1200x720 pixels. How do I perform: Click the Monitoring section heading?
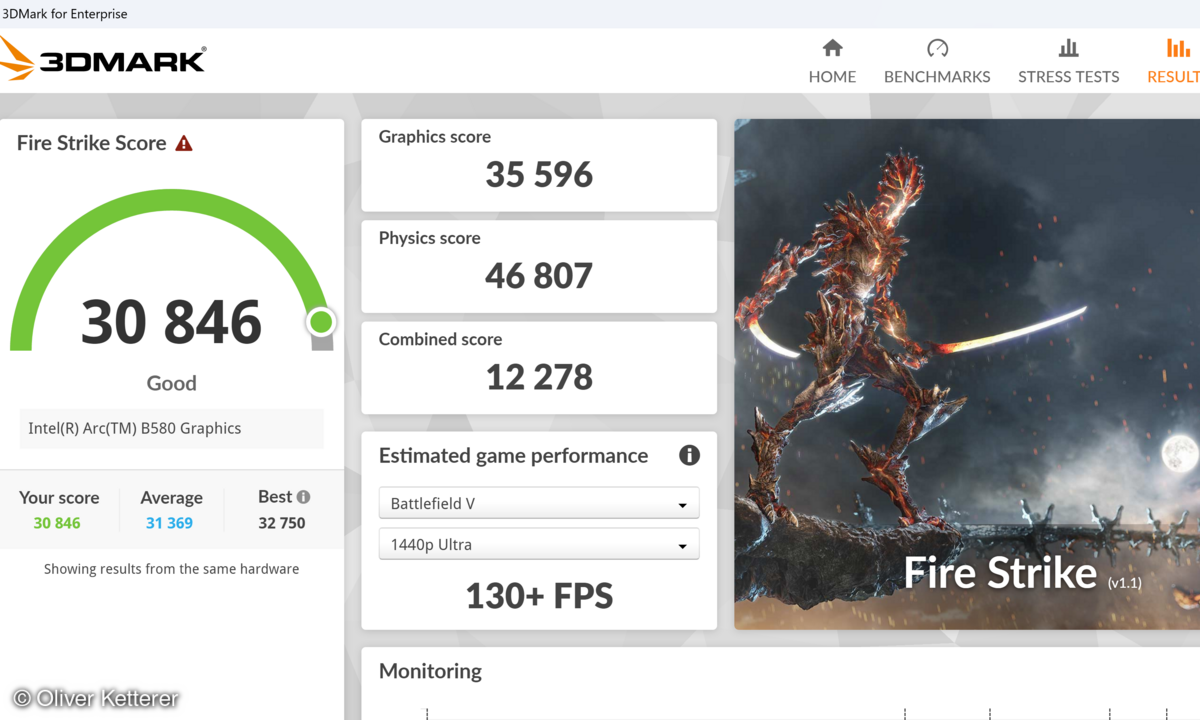click(430, 671)
